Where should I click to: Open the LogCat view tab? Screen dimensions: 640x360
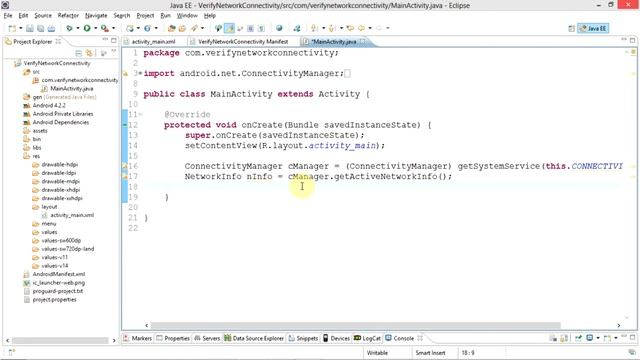click(367, 338)
